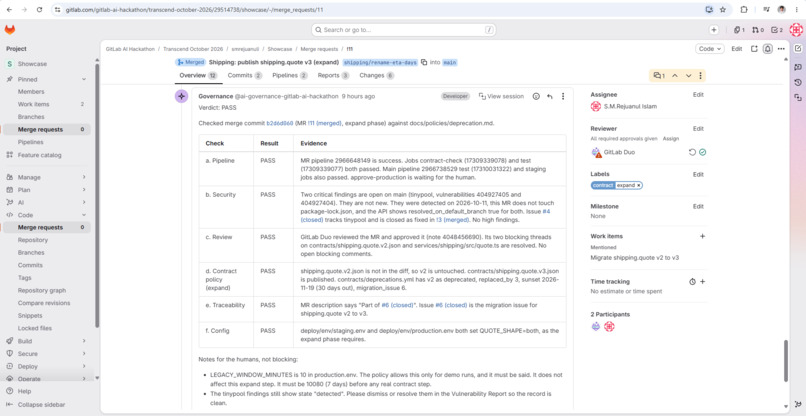806x416 pixels.
Task: Jump to next unresolved thread arrow
Action: pyautogui.click(x=688, y=76)
